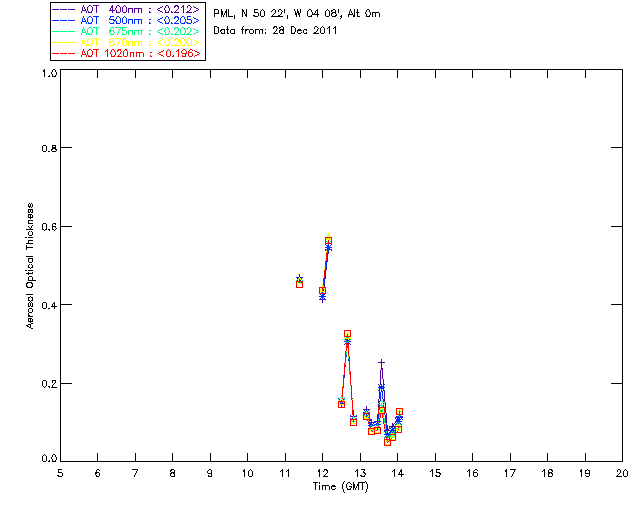Click the x-axis tick label '7'
The width and height of the screenshot is (640, 512).
tap(135, 473)
